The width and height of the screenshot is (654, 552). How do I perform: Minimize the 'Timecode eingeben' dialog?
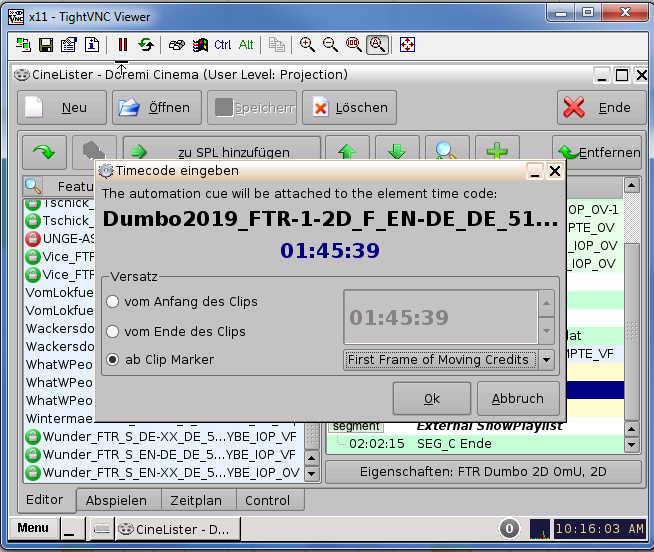tap(535, 171)
